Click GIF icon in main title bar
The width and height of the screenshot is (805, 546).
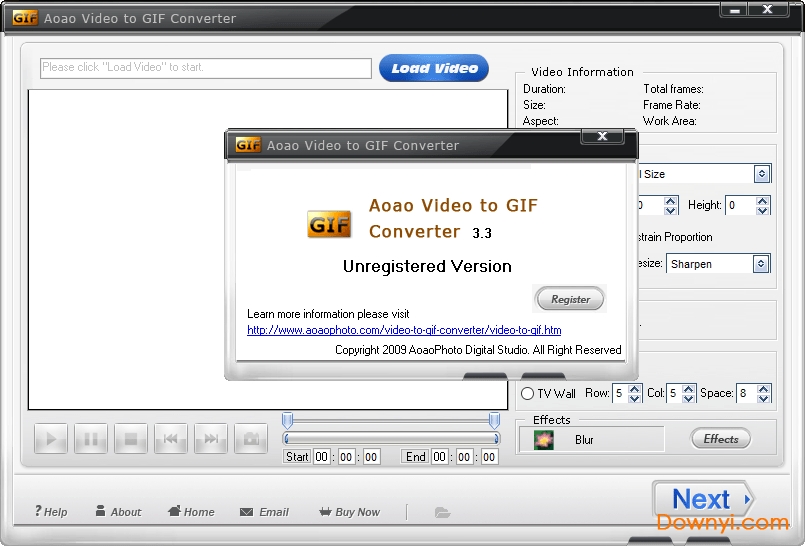25,18
